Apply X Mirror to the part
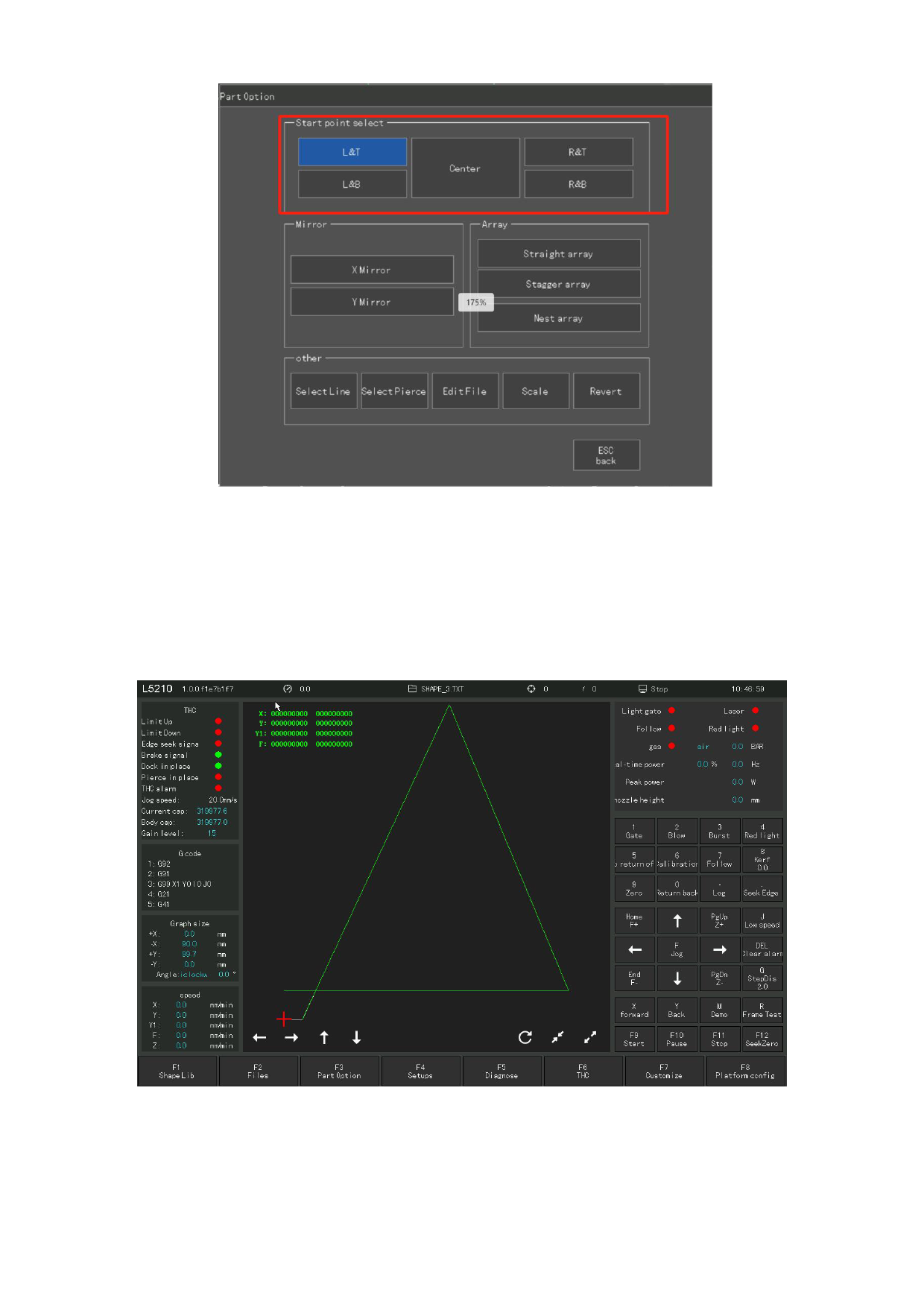The width and height of the screenshot is (924, 1307). click(371, 270)
